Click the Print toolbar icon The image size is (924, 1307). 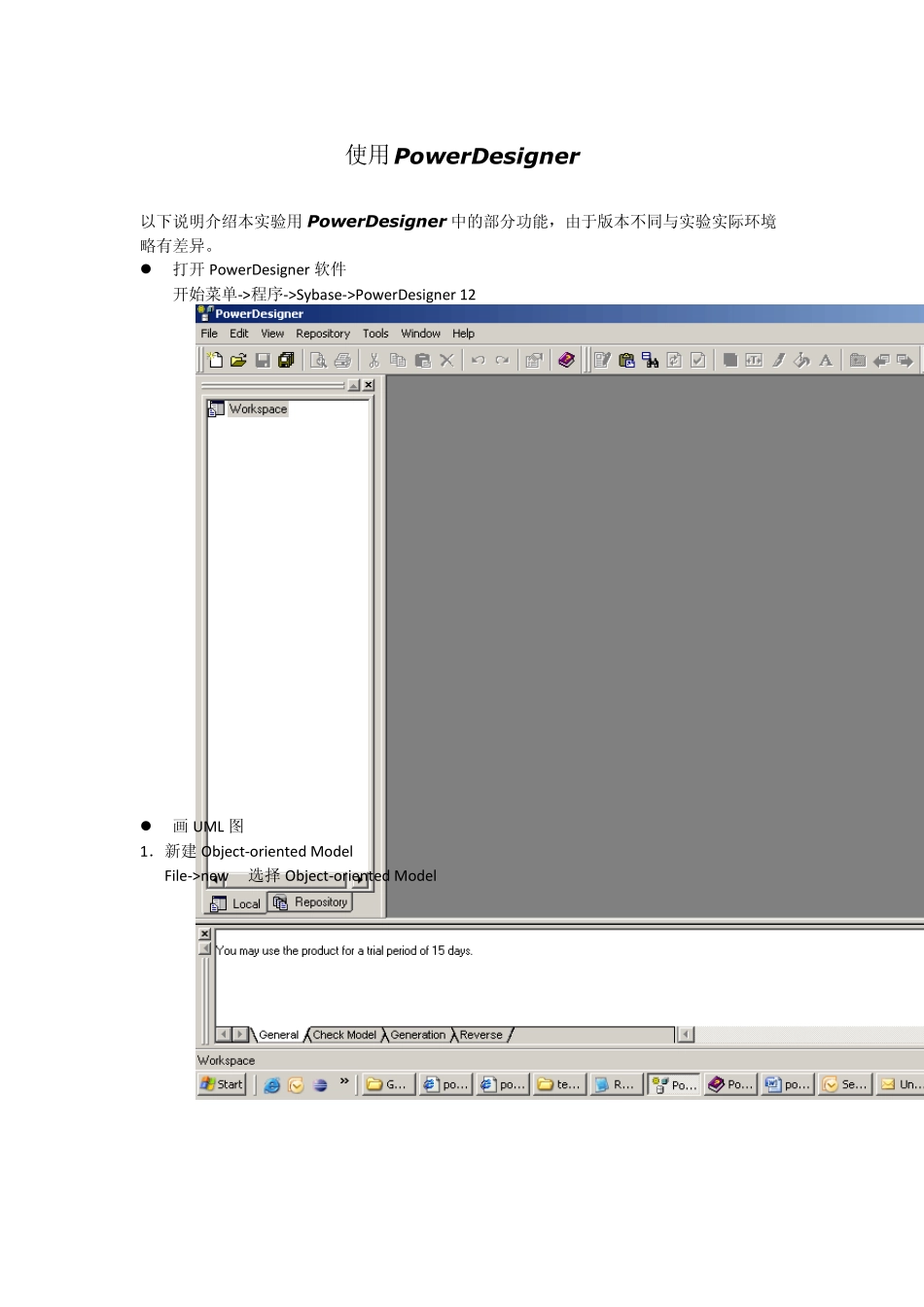[x=342, y=360]
